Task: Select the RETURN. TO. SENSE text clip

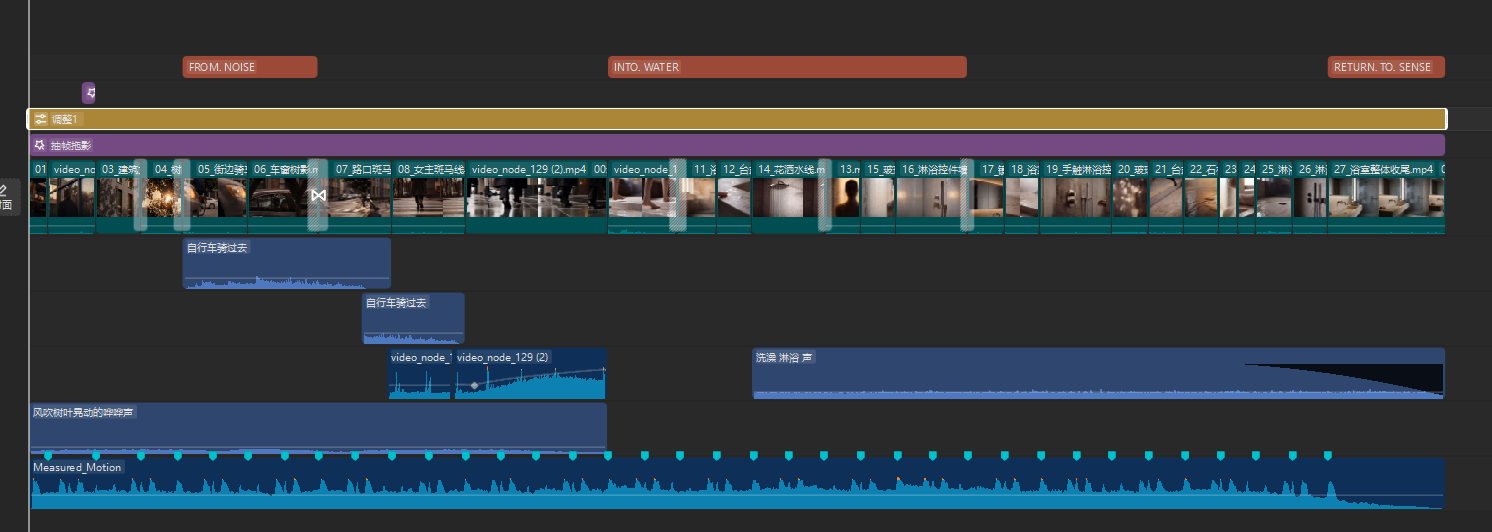Action: (x=1386, y=67)
